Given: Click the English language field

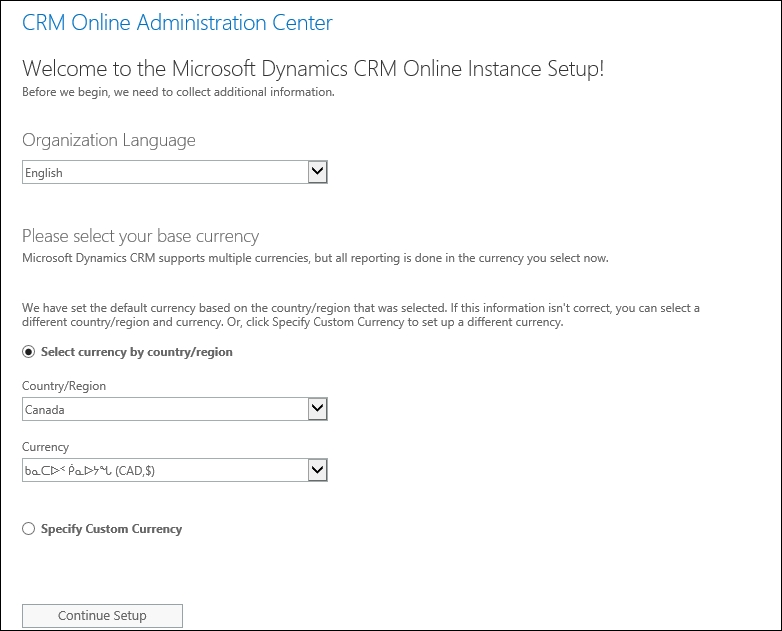Looking at the screenshot, I should click(175, 172).
